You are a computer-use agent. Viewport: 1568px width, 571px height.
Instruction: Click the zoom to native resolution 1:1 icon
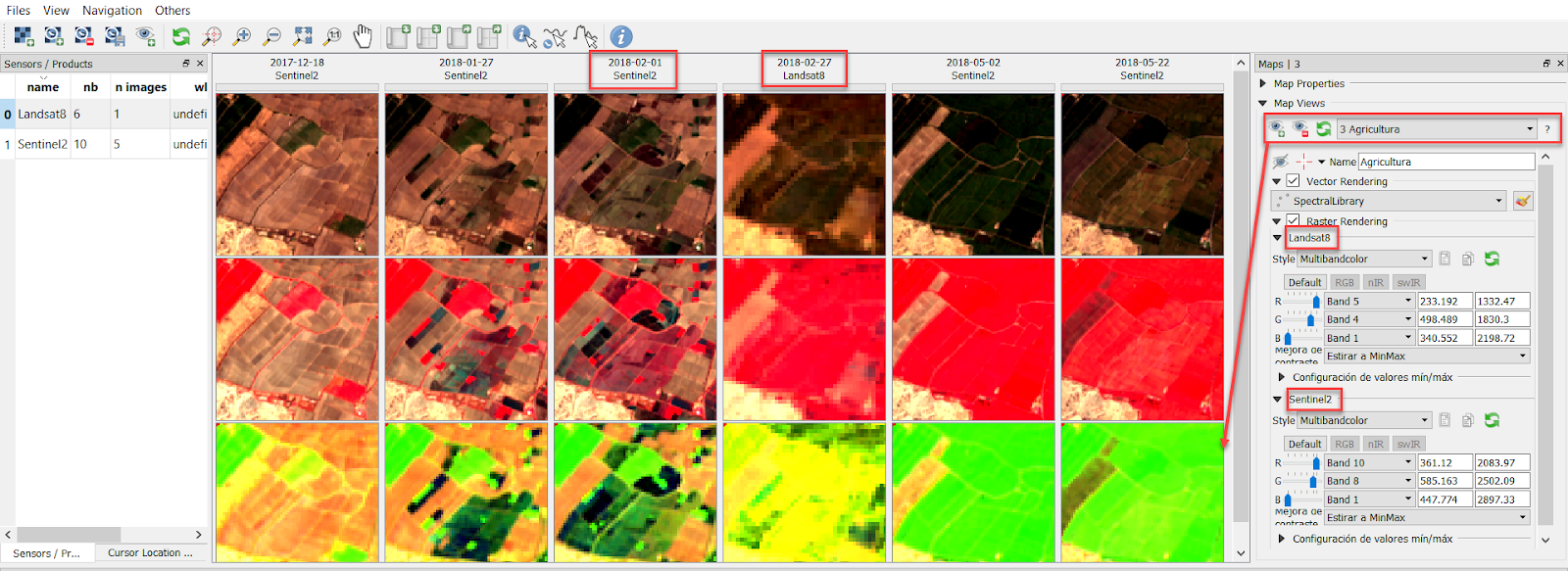pos(333,36)
